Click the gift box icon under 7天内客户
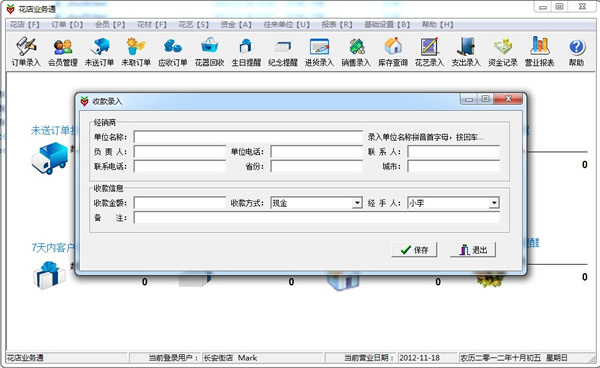 pos(50,275)
